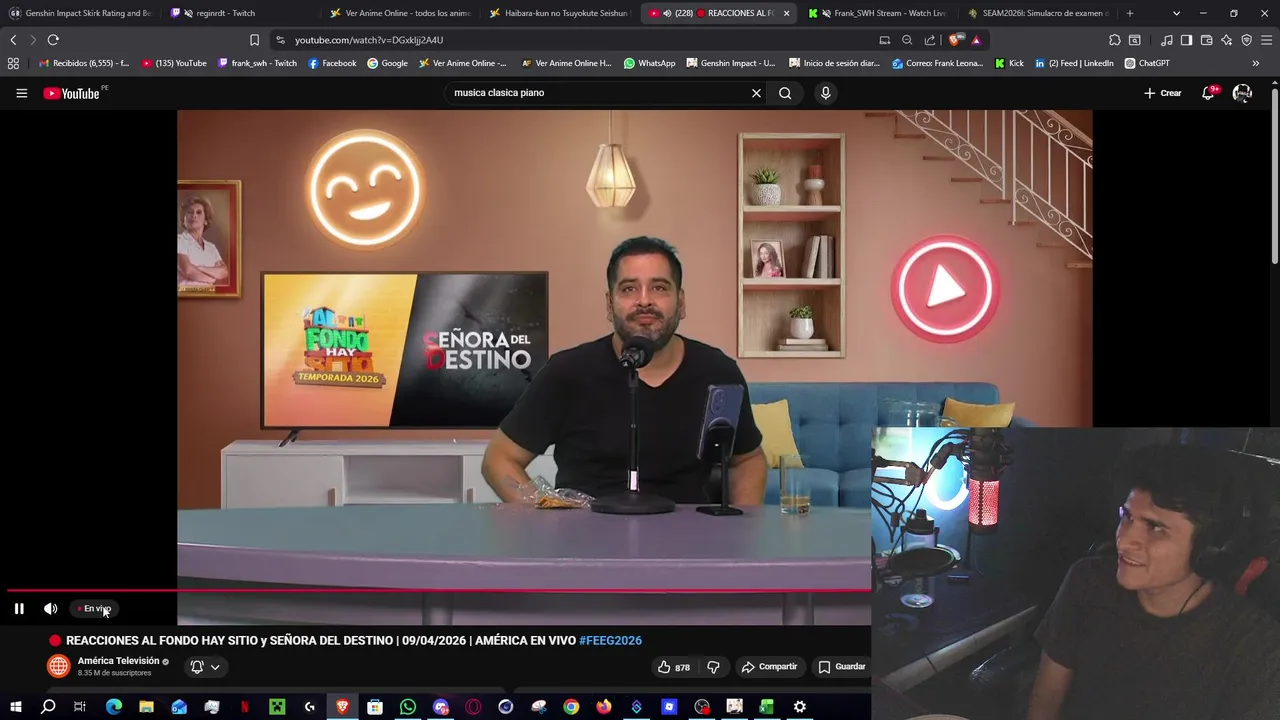The image size is (1280, 720).
Task: Open the Brave VPN shield icon
Action: 1246,40
